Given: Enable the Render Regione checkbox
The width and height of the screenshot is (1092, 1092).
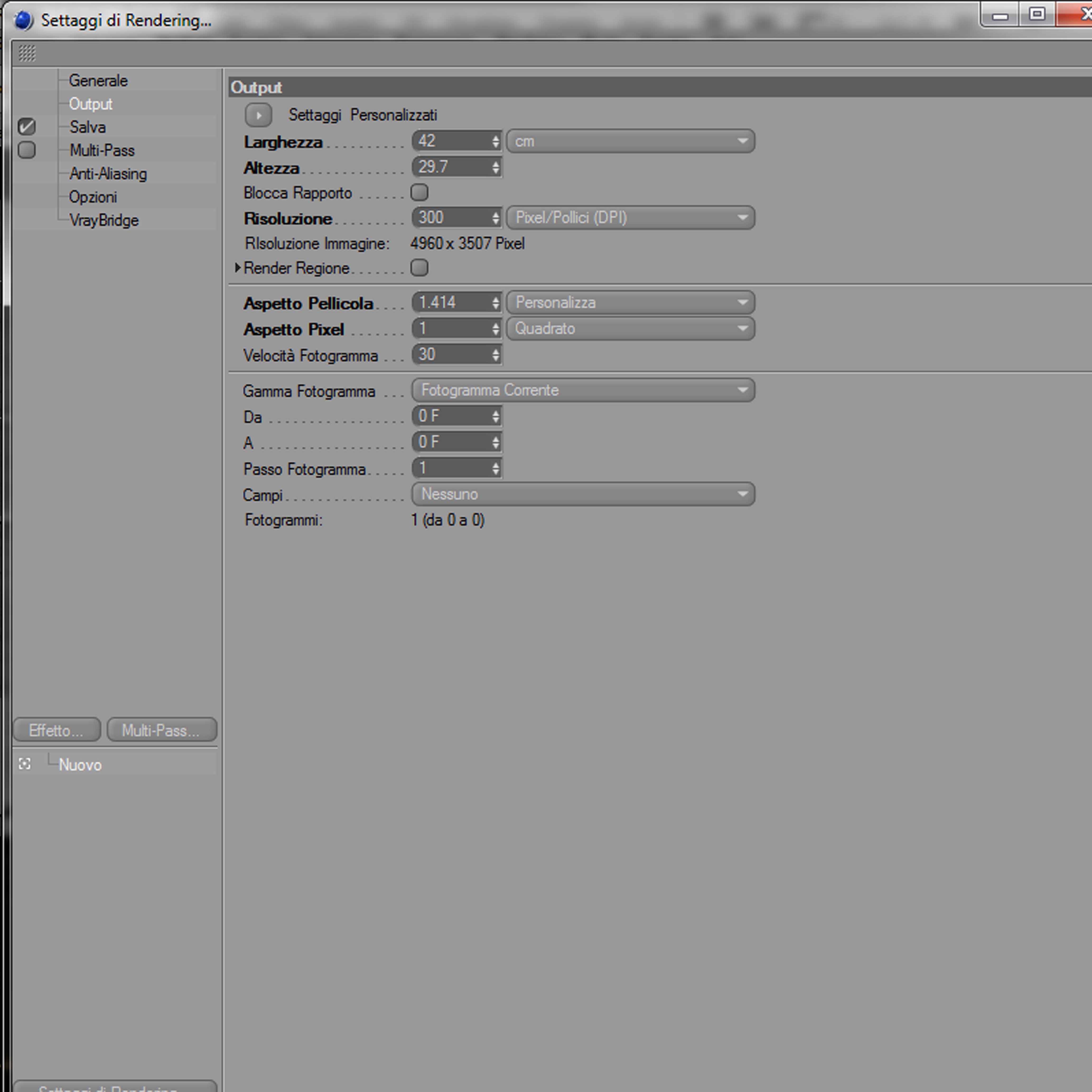Looking at the screenshot, I should point(419,267).
